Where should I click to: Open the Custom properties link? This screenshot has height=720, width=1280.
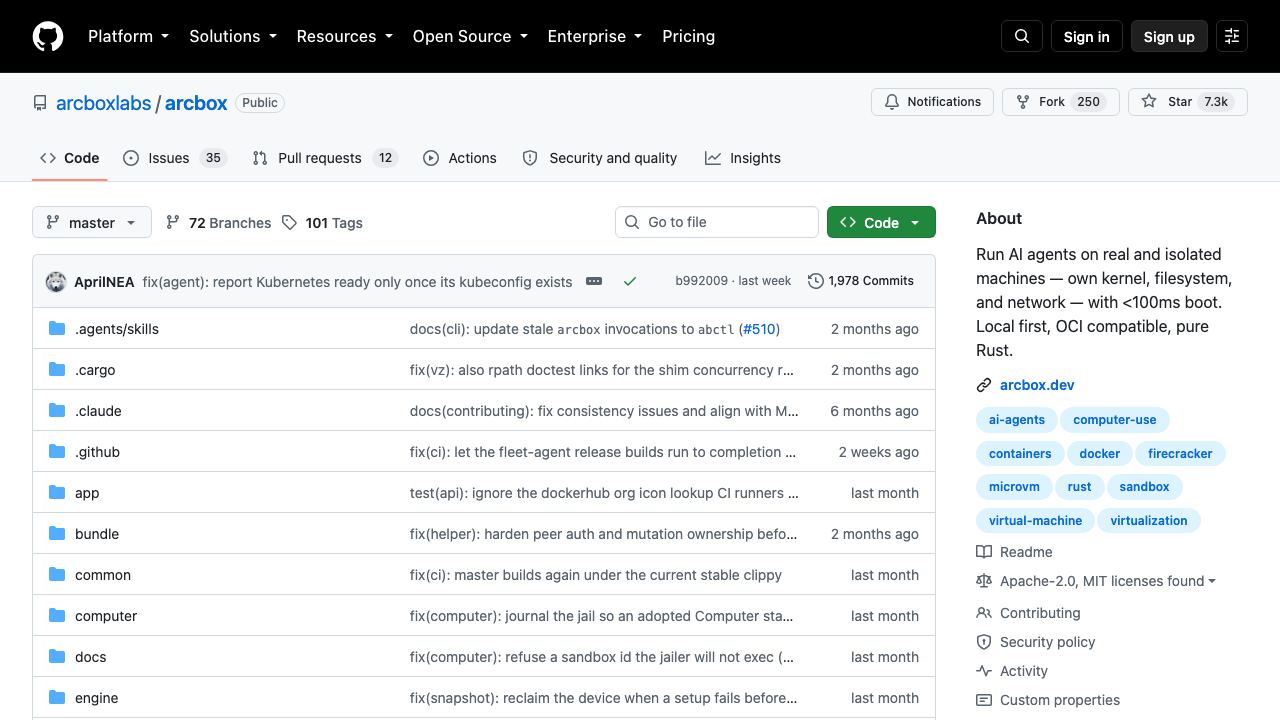1060,700
